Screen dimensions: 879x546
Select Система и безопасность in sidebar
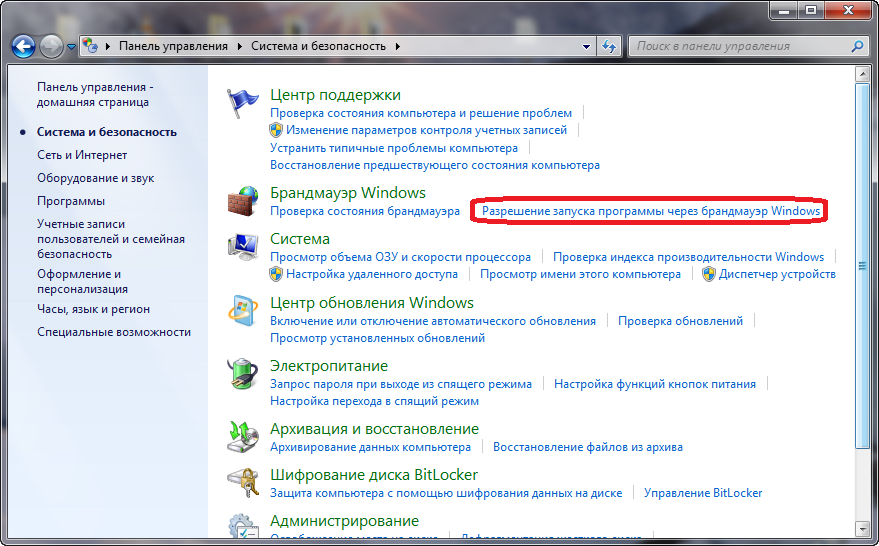[x=107, y=132]
